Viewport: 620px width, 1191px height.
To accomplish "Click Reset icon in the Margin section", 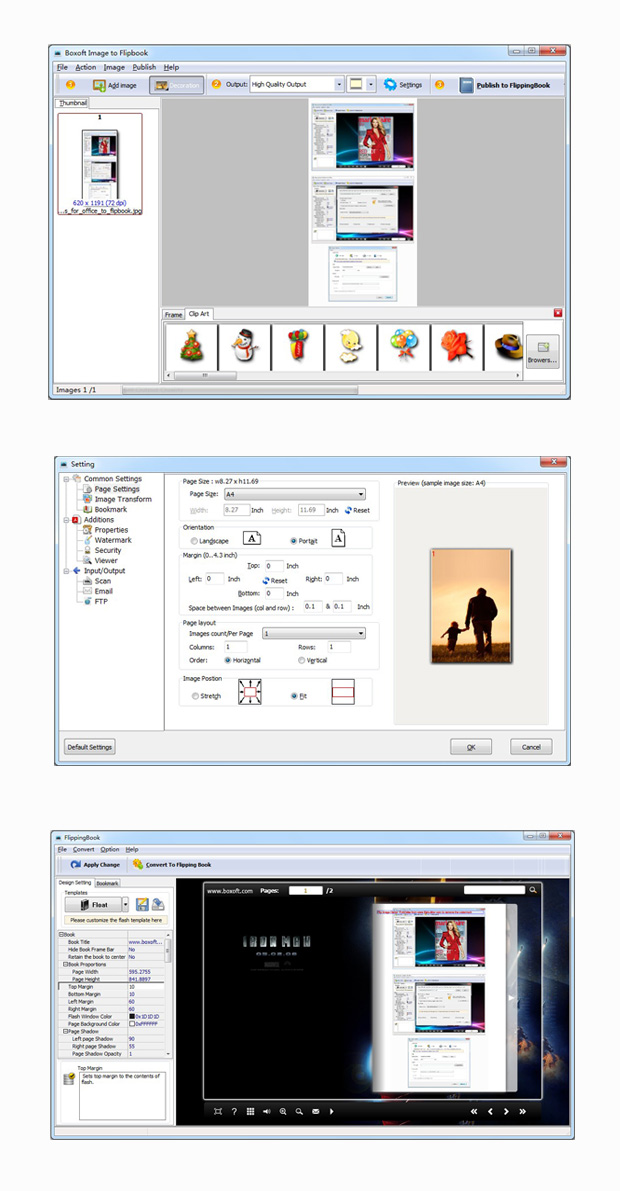I will pyautogui.click(x=266, y=580).
